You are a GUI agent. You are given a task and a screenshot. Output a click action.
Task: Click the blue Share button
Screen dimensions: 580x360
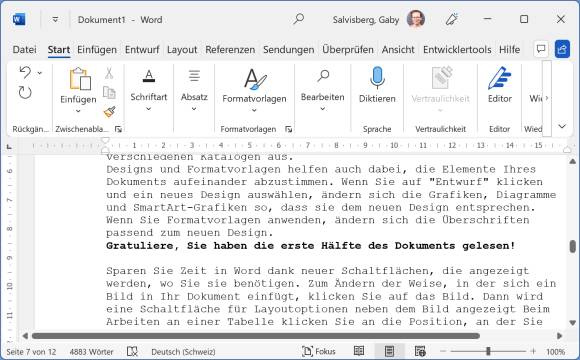pos(562,49)
